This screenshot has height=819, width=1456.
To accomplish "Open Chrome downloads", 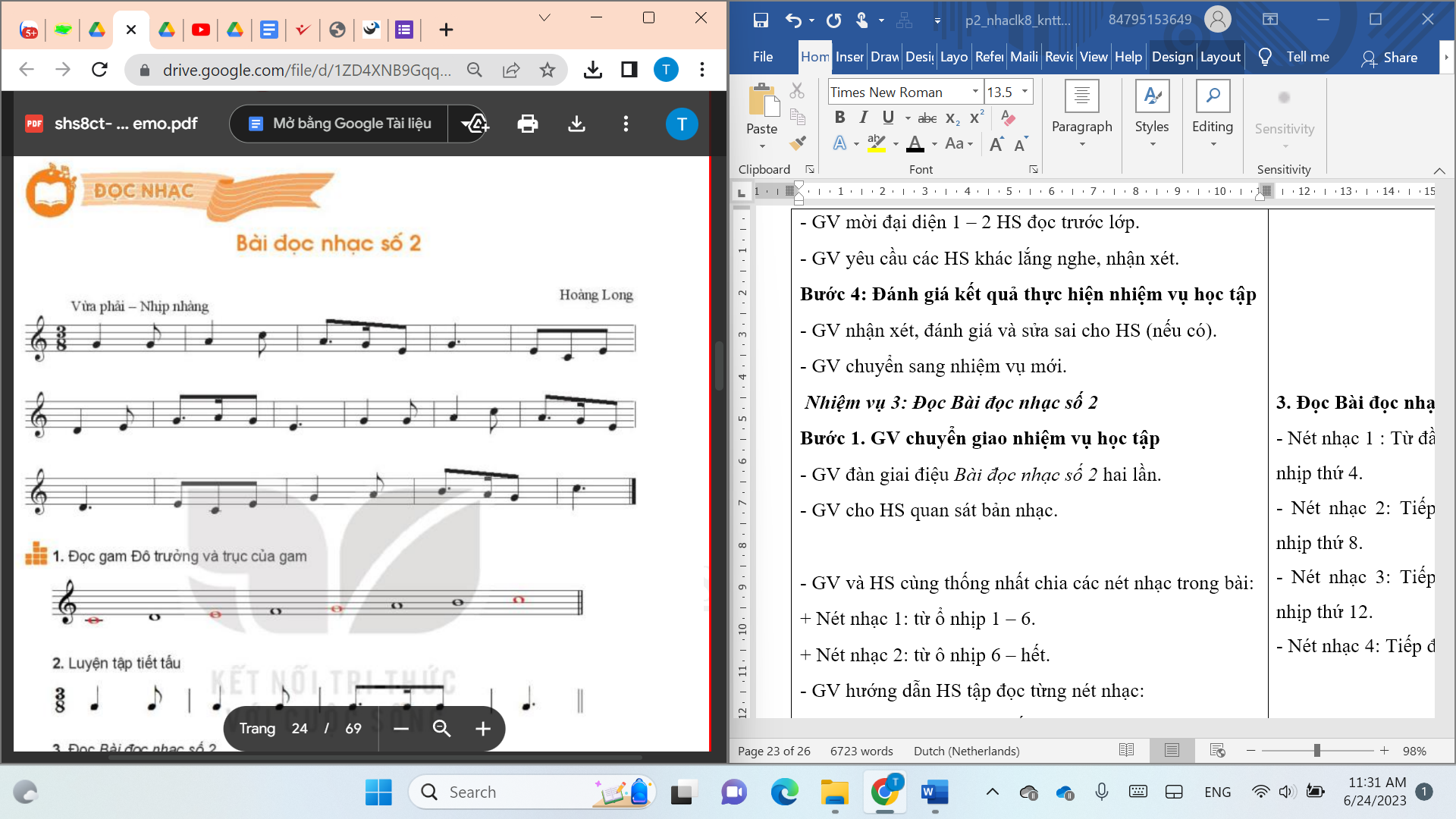I will coord(593,70).
